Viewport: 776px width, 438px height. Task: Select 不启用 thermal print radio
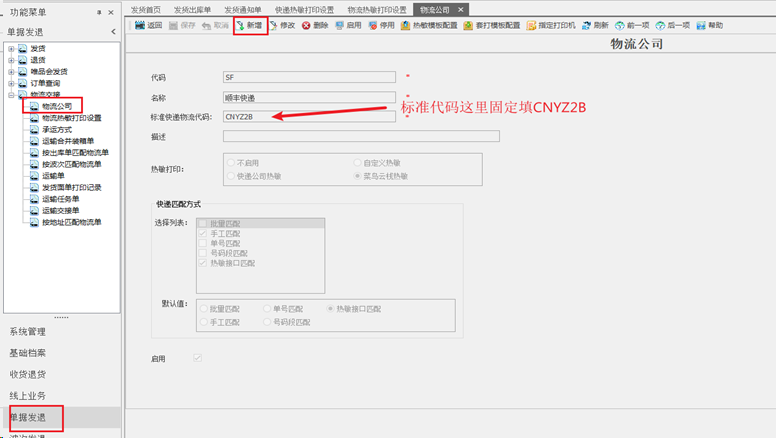[x=231, y=162]
